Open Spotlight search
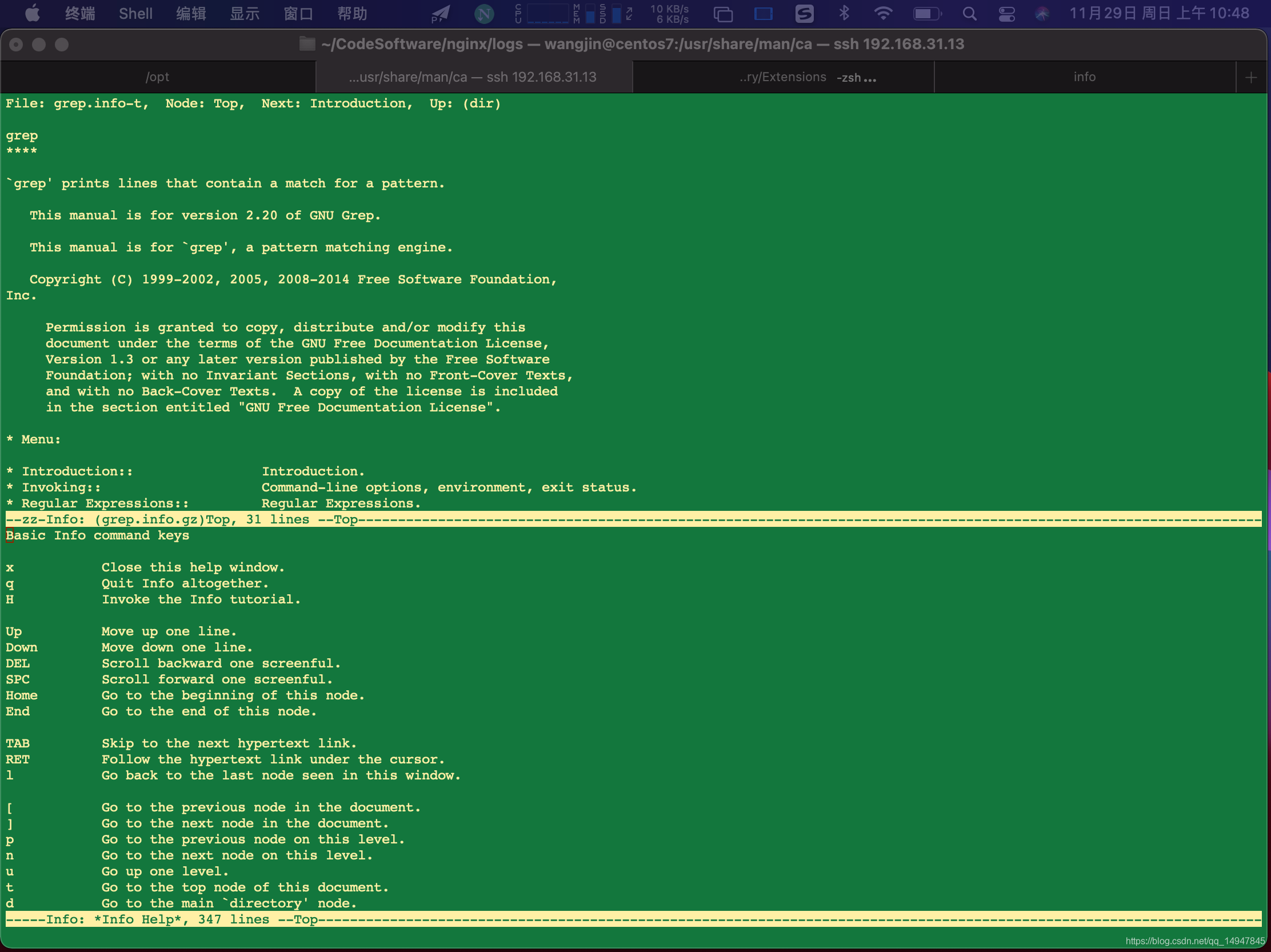This screenshot has height=952, width=1271. point(969,14)
